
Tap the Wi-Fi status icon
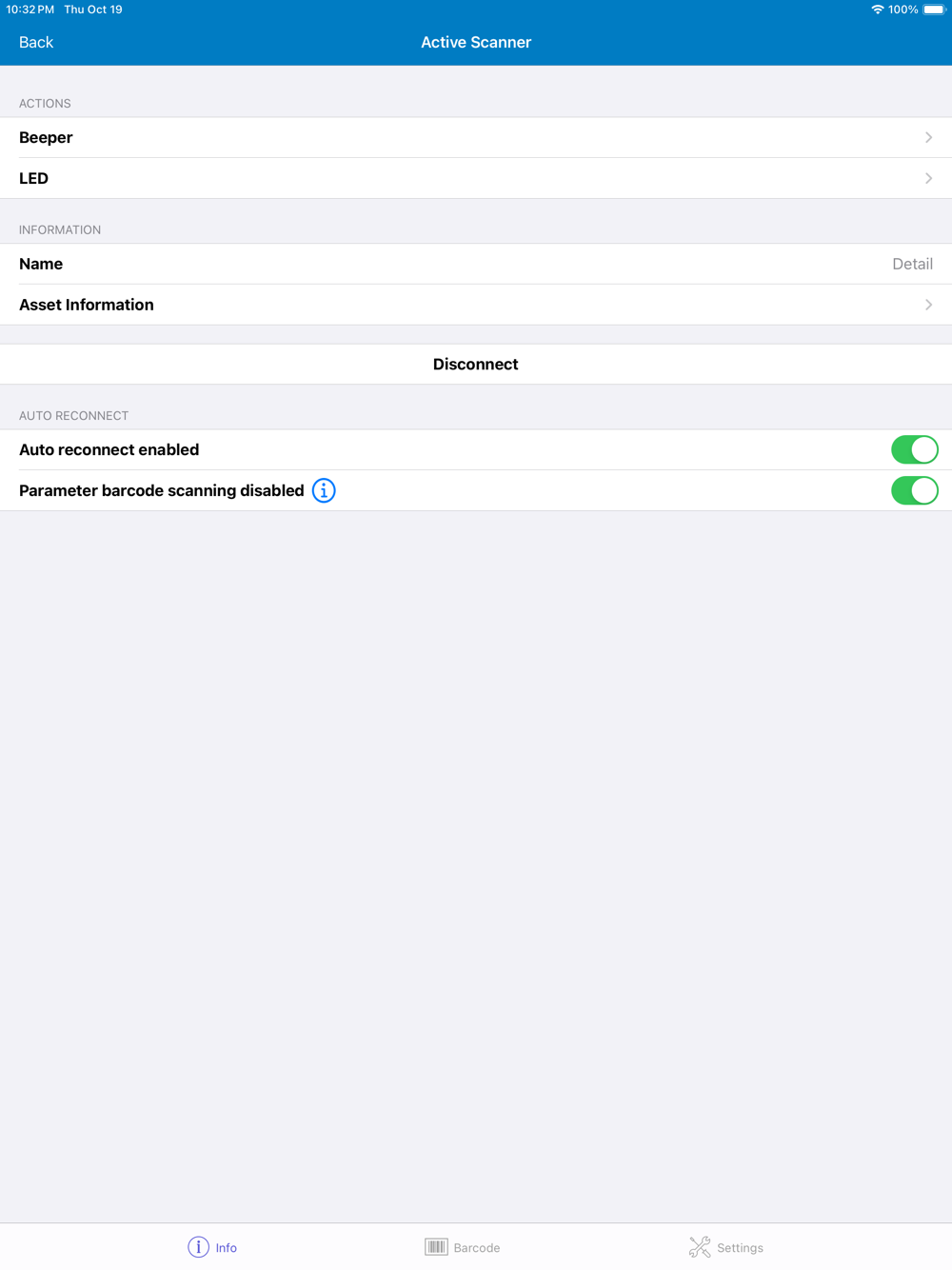[877, 10]
